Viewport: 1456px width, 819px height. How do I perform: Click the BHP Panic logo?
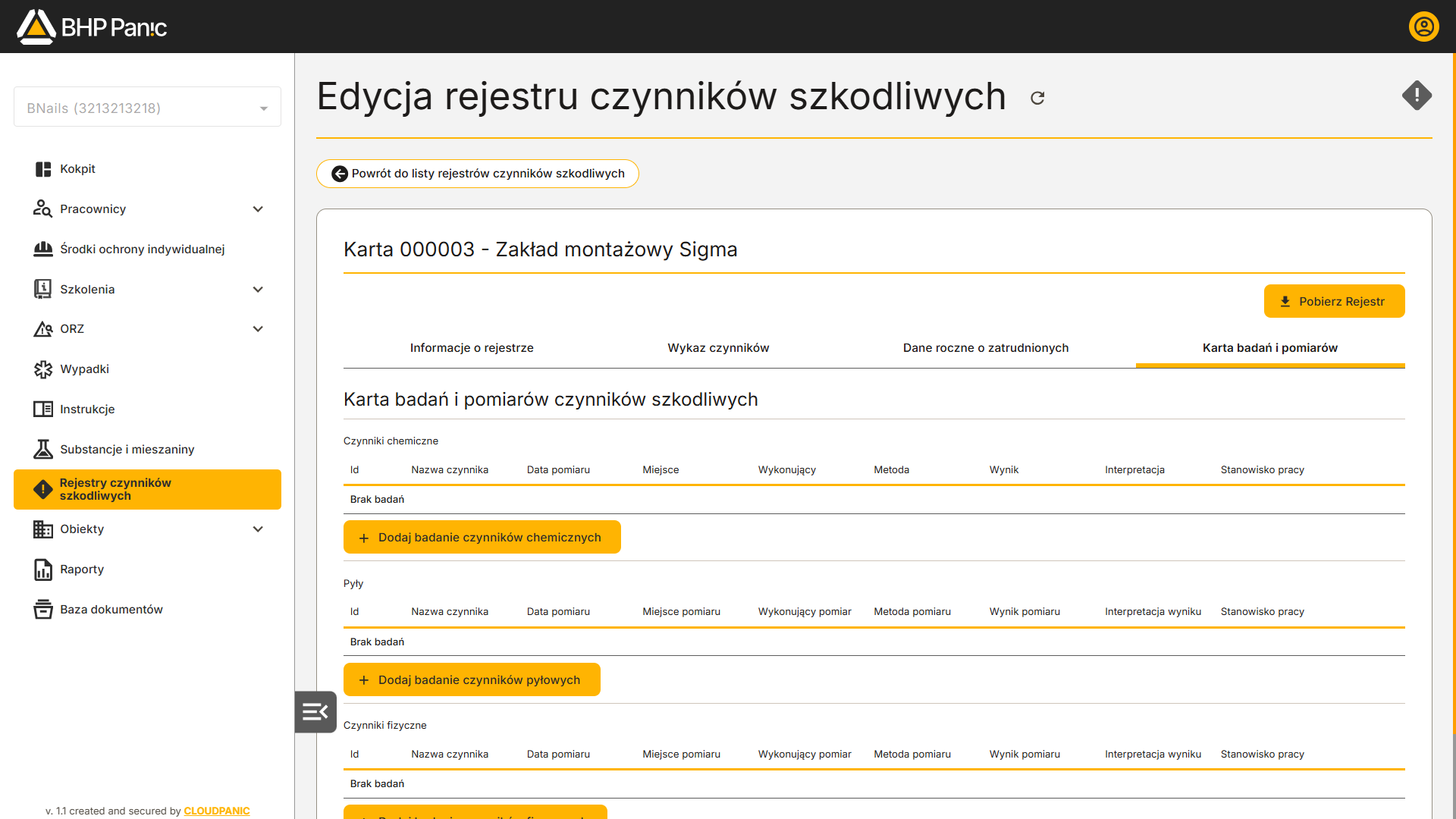click(92, 27)
